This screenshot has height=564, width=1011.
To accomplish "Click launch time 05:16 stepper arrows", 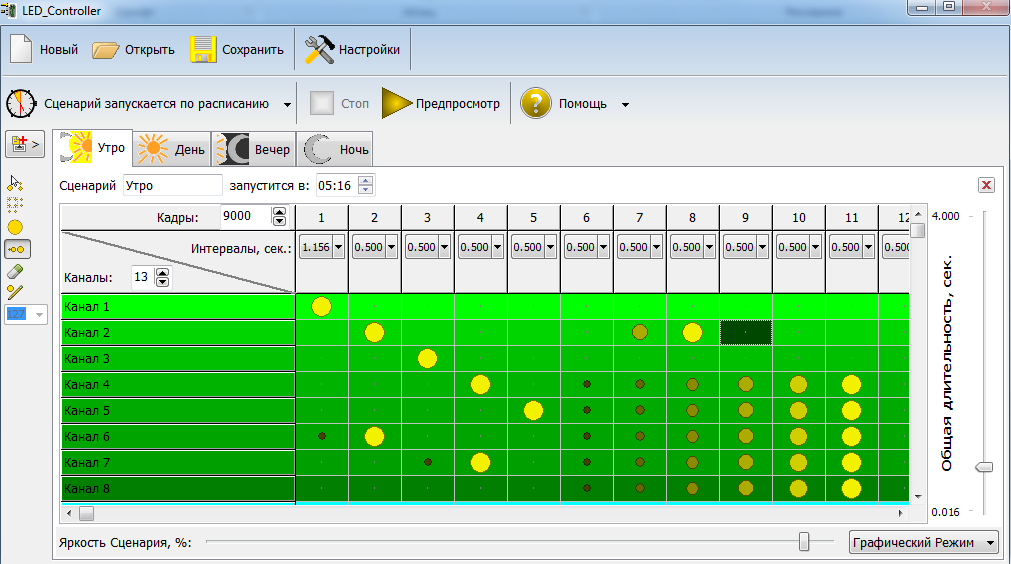I will click(366, 186).
